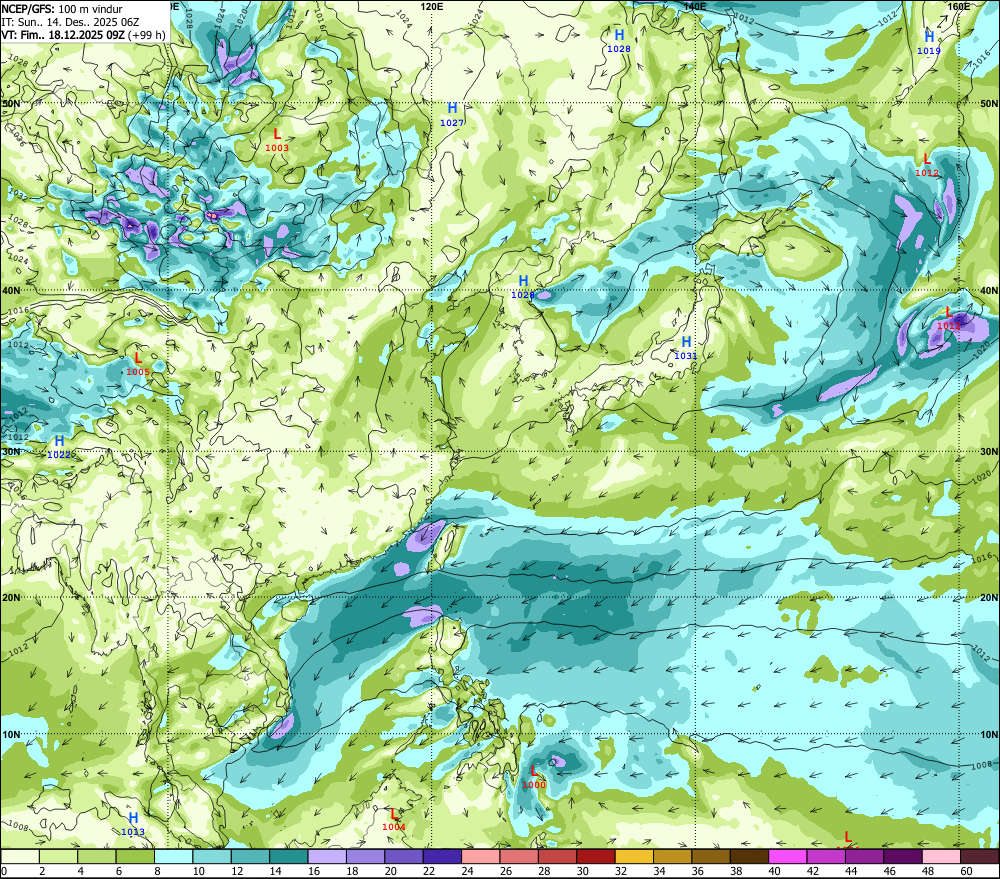Pick the dark teal 14–16 legend swatch

point(289,856)
